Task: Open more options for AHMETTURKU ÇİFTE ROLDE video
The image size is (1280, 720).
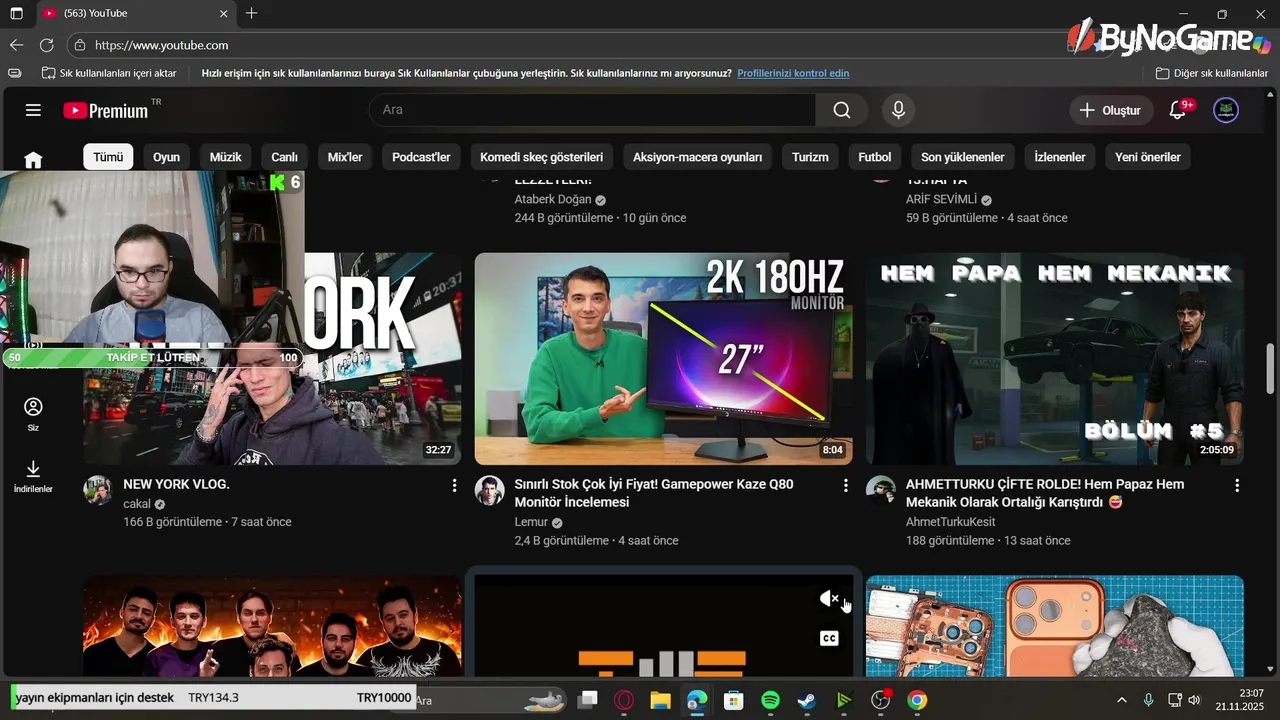Action: [1237, 485]
